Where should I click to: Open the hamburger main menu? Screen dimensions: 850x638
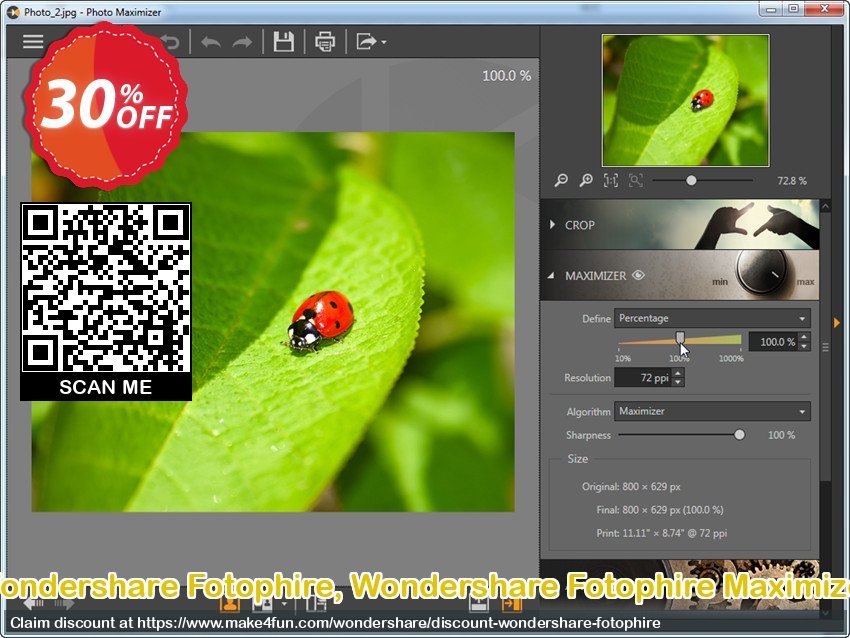(33, 42)
